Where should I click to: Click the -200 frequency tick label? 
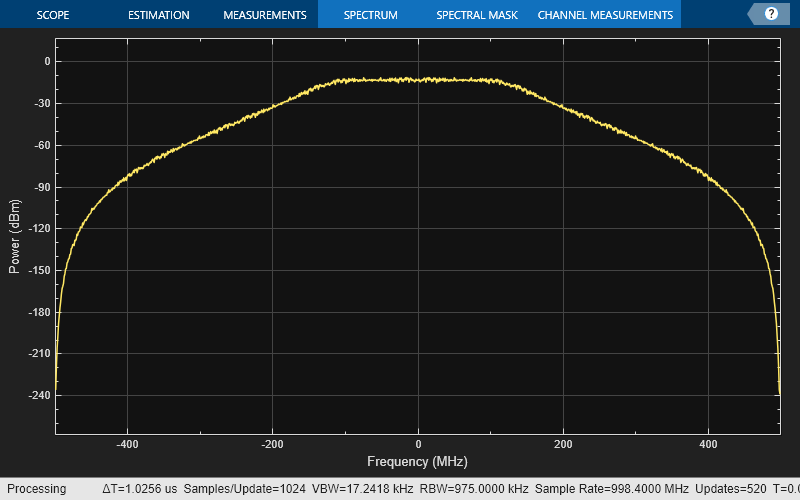[x=272, y=444]
